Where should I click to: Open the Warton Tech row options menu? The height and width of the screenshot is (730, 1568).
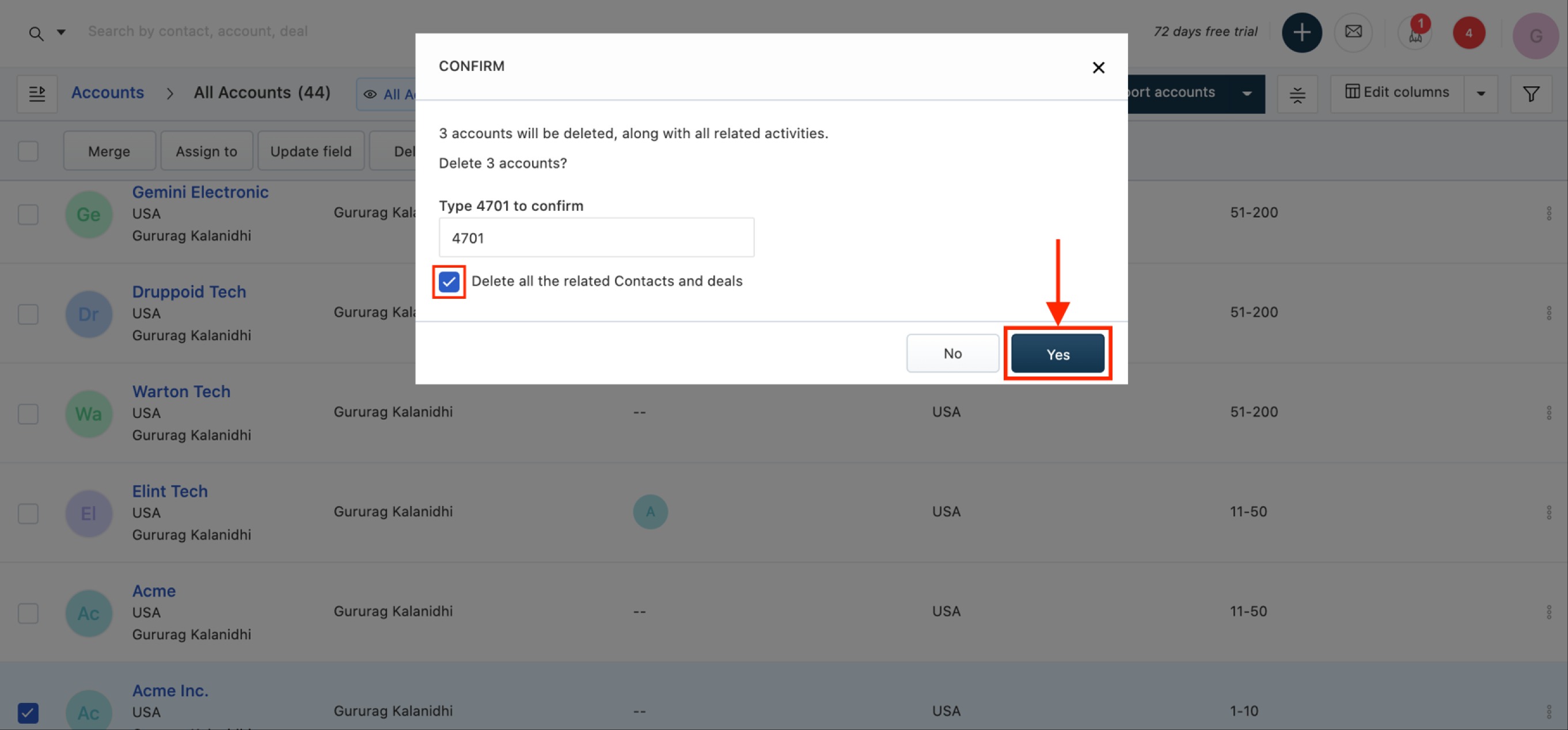[1548, 412]
